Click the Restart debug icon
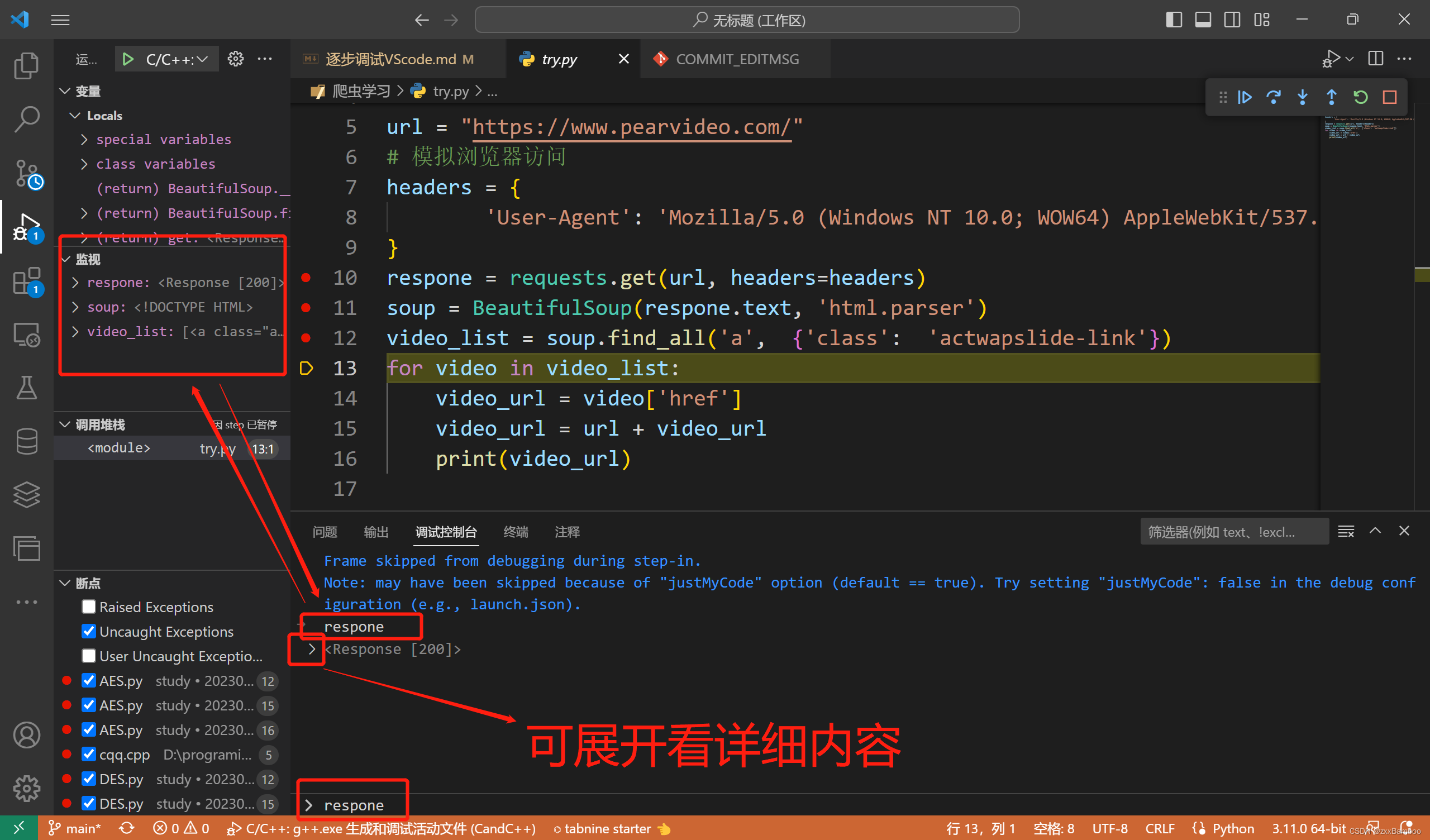1430x840 pixels. pos(1360,98)
